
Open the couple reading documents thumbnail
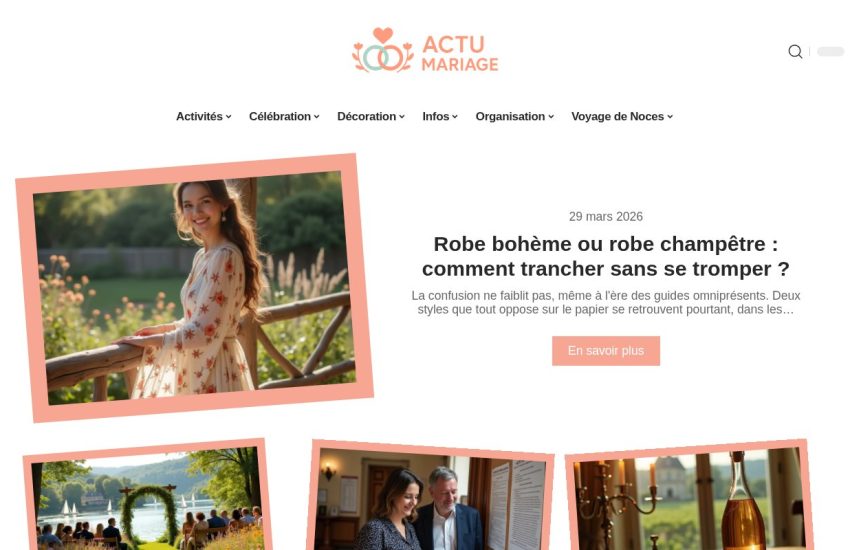pyautogui.click(x=431, y=497)
